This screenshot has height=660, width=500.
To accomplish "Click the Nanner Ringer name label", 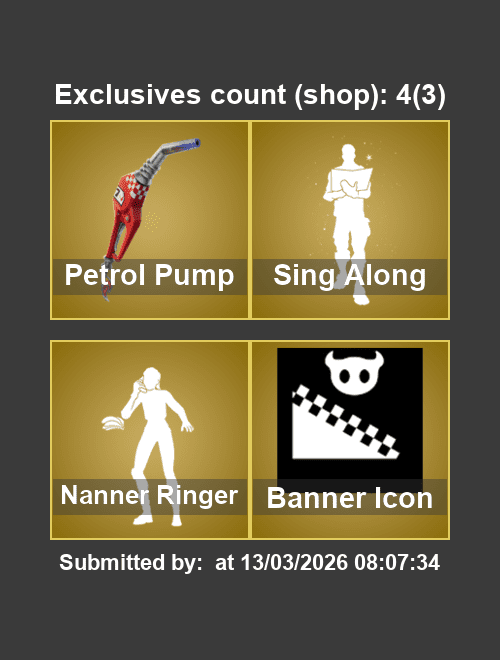I will click(149, 495).
